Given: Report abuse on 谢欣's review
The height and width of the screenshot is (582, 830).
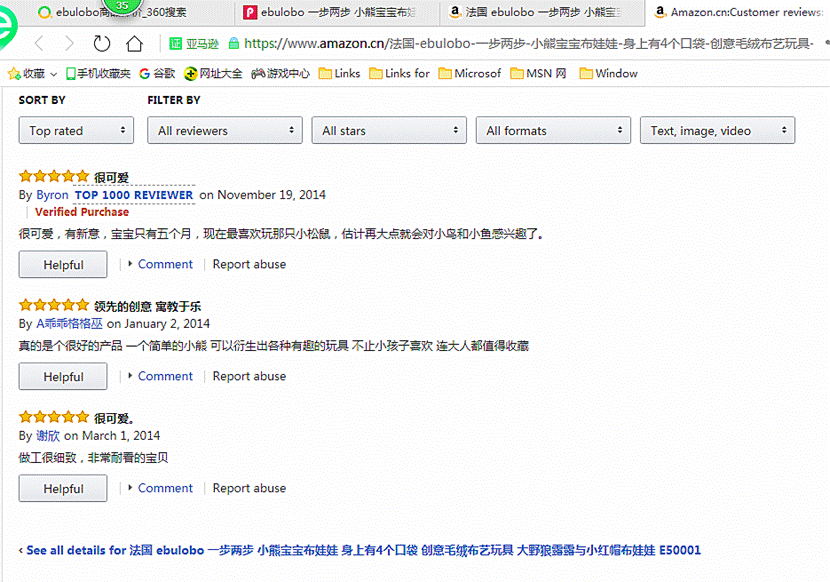Looking at the screenshot, I should tap(249, 488).
